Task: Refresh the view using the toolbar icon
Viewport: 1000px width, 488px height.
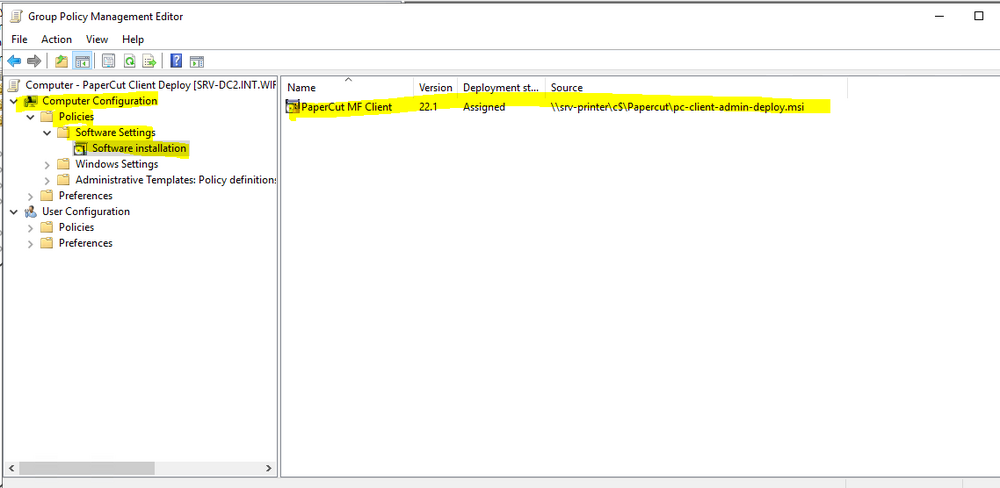Action: tap(129, 61)
